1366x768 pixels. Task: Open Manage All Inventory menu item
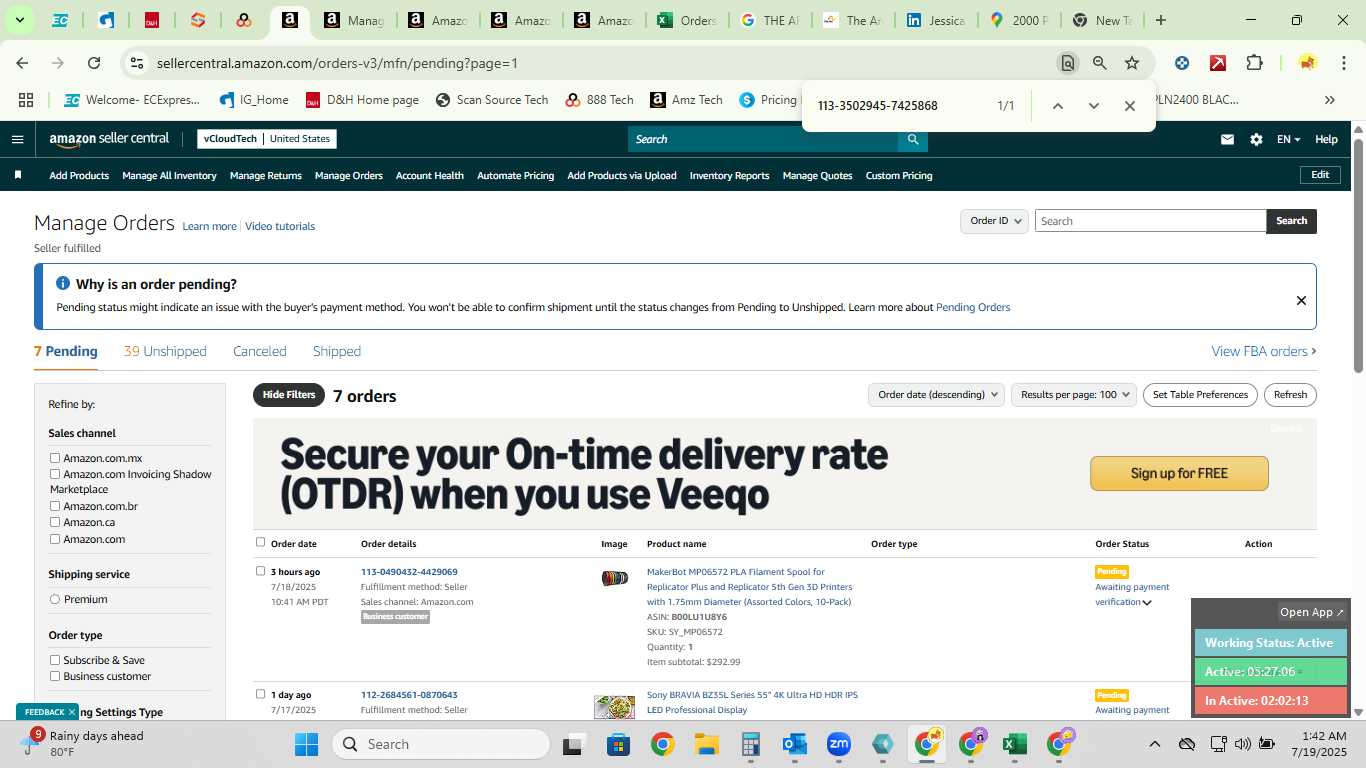click(x=169, y=175)
